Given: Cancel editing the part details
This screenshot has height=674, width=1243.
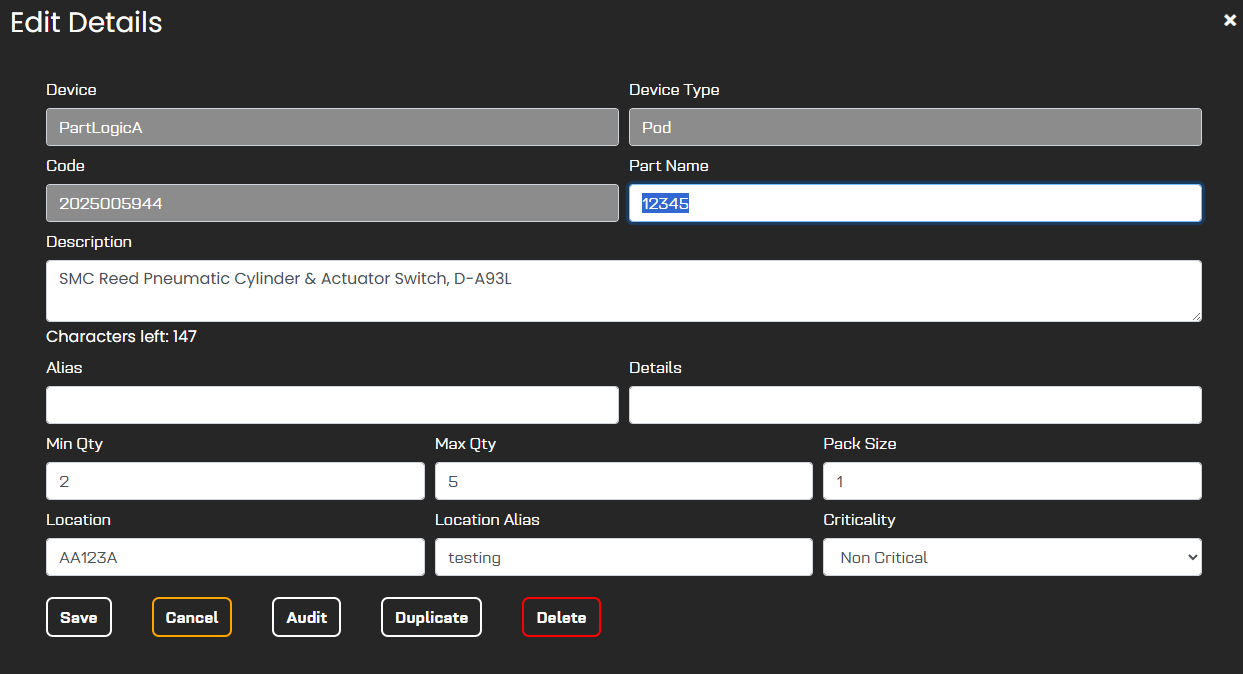Looking at the screenshot, I should coord(192,617).
